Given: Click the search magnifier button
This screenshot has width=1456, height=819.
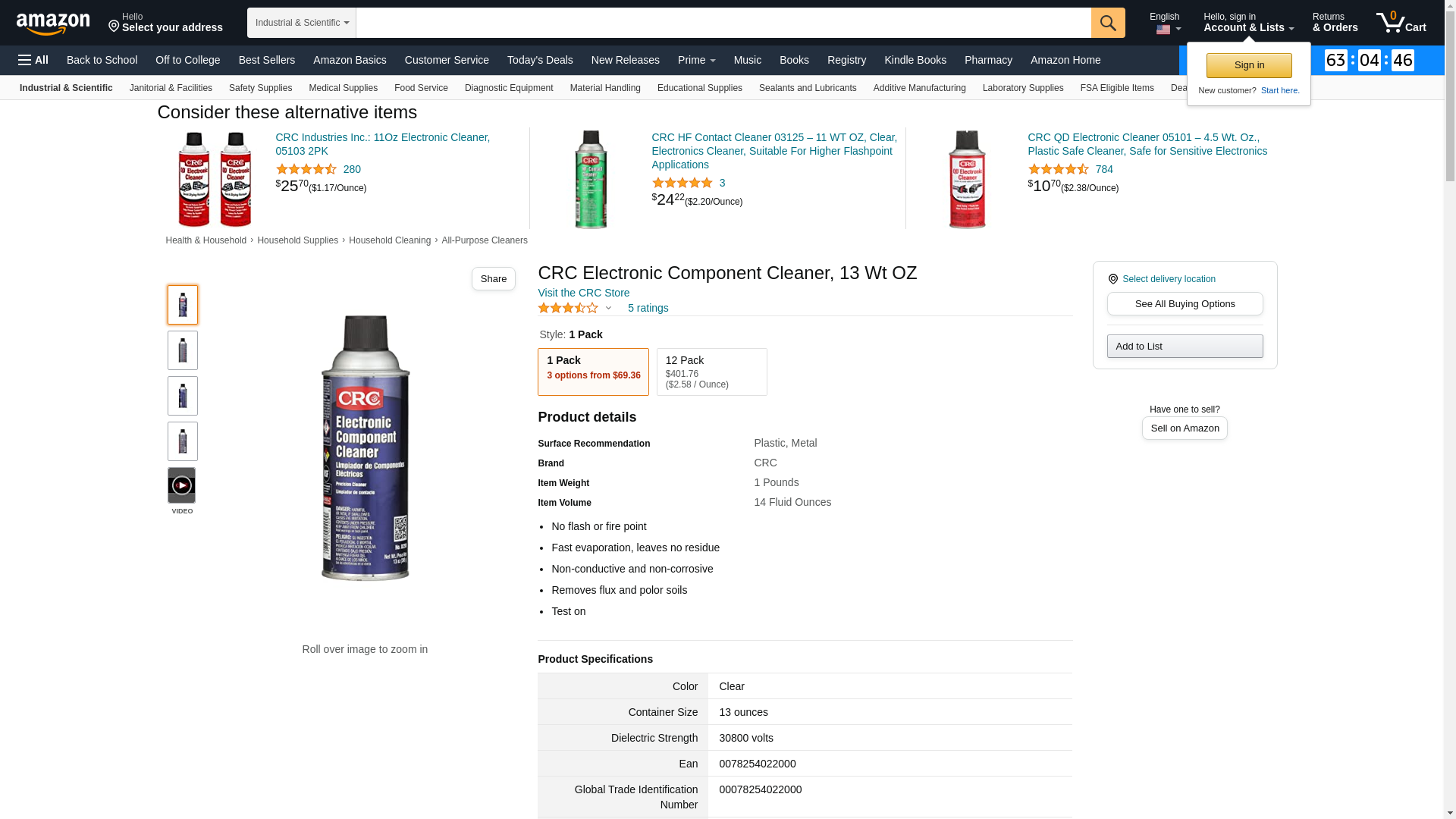Looking at the screenshot, I should click(1108, 23).
